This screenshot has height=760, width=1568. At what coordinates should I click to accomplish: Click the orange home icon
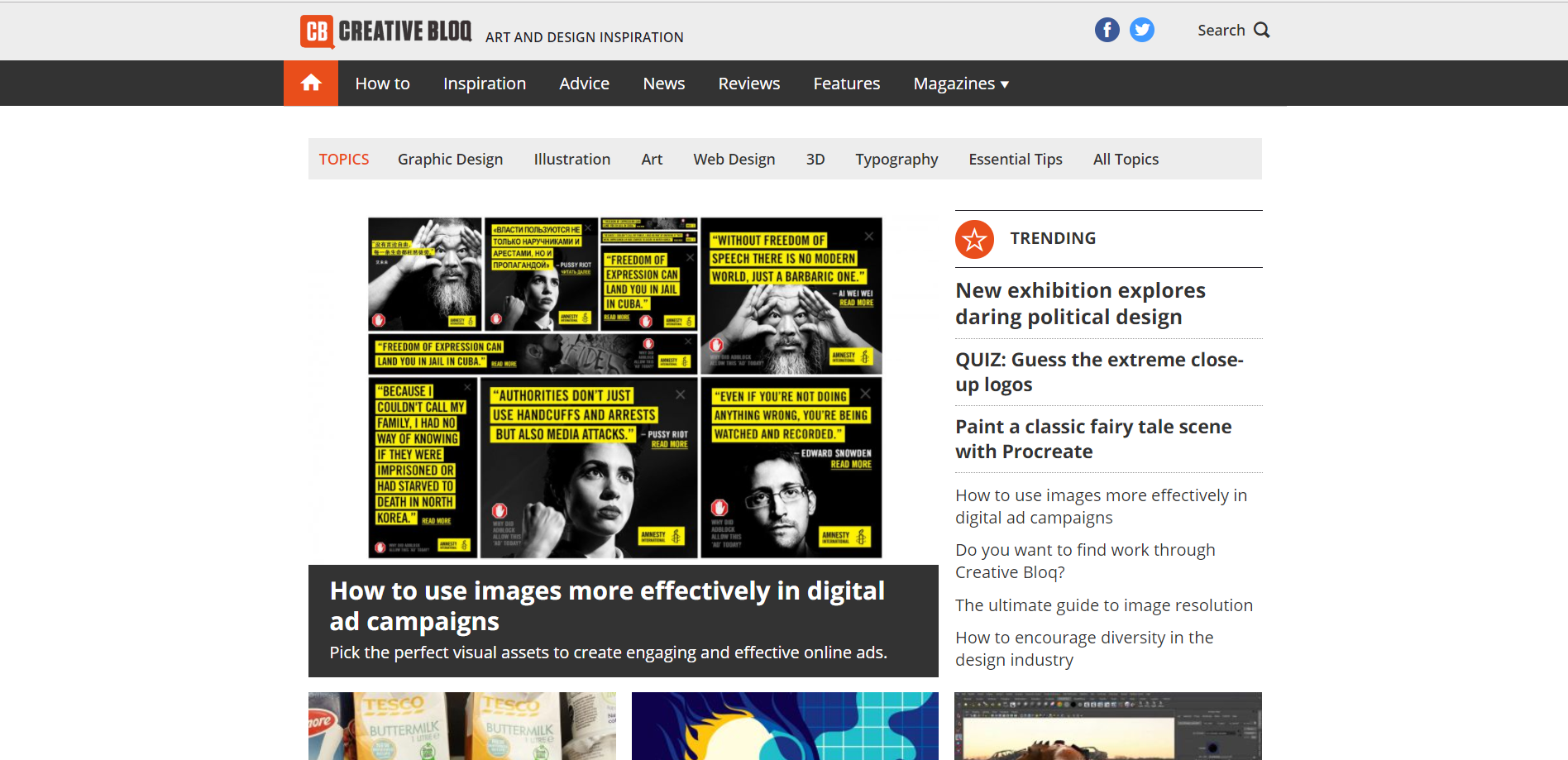[x=311, y=83]
